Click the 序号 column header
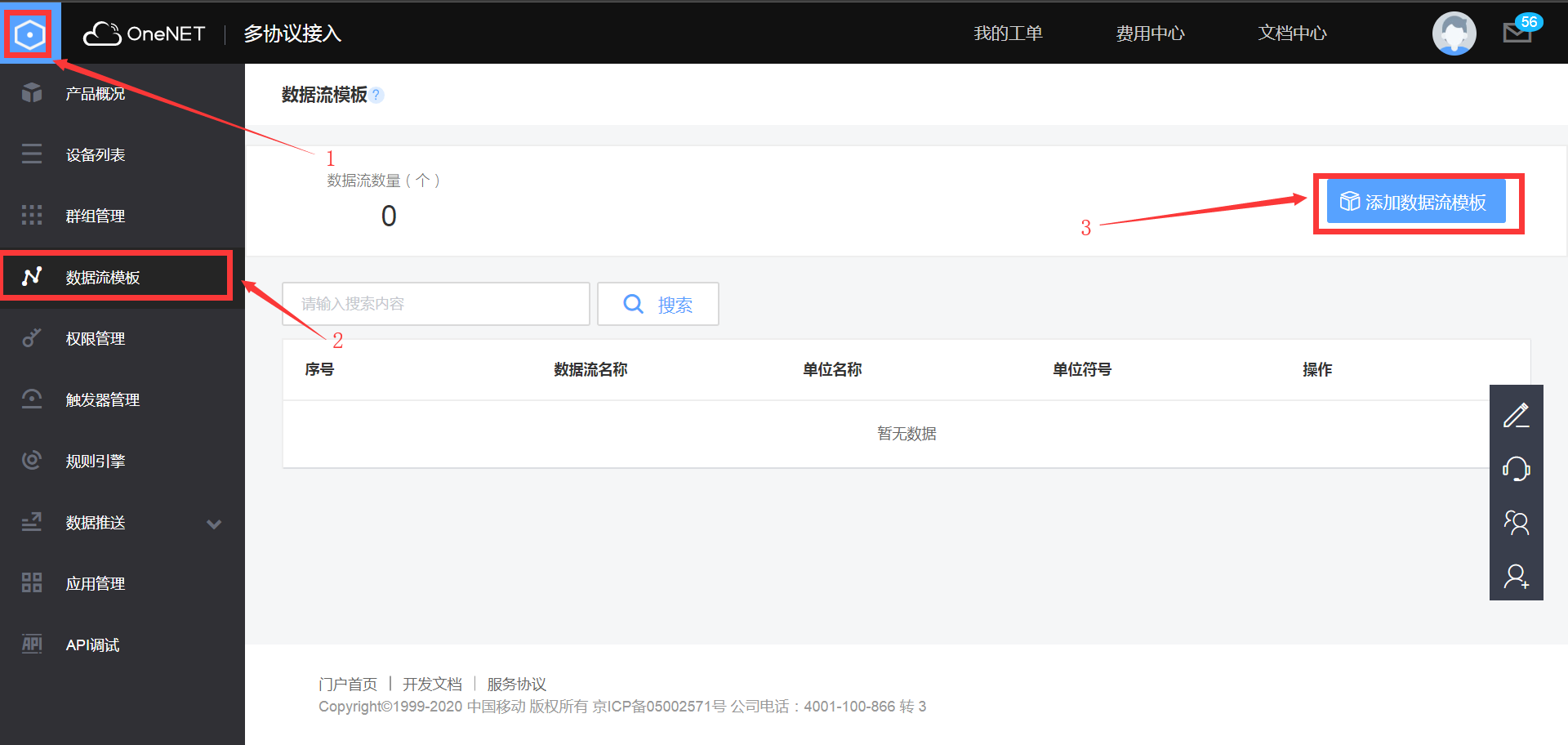 (x=319, y=369)
